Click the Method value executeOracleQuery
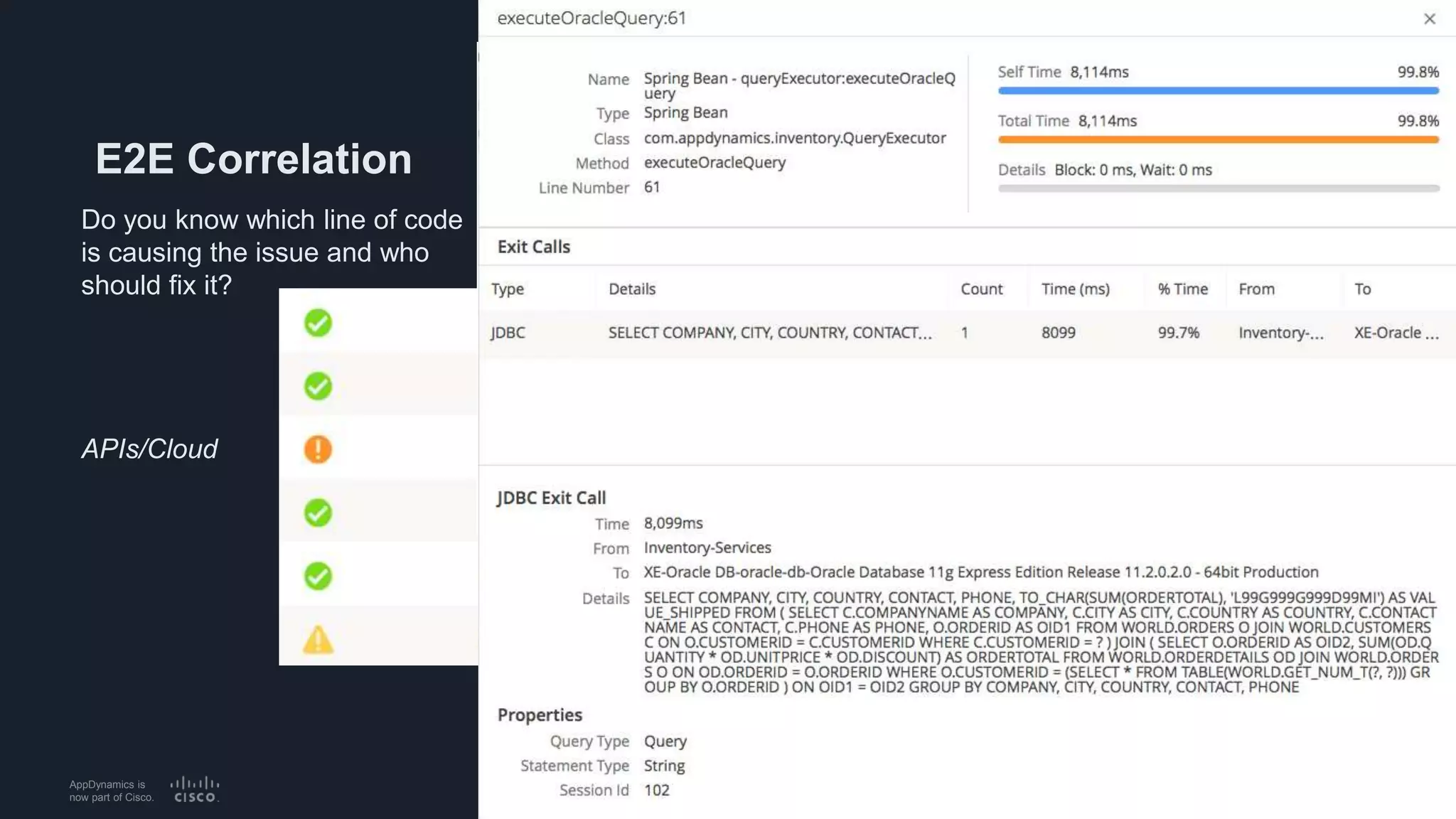The image size is (1456, 819). coord(714,163)
